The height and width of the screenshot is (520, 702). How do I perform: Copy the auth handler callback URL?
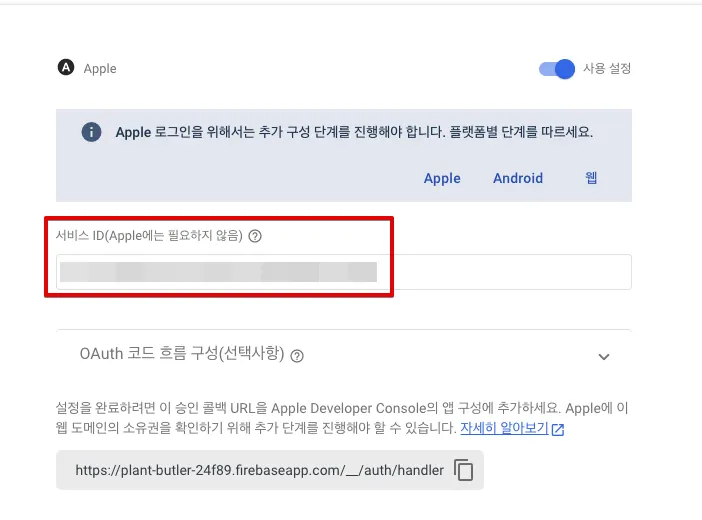pyautogui.click(x=463, y=470)
